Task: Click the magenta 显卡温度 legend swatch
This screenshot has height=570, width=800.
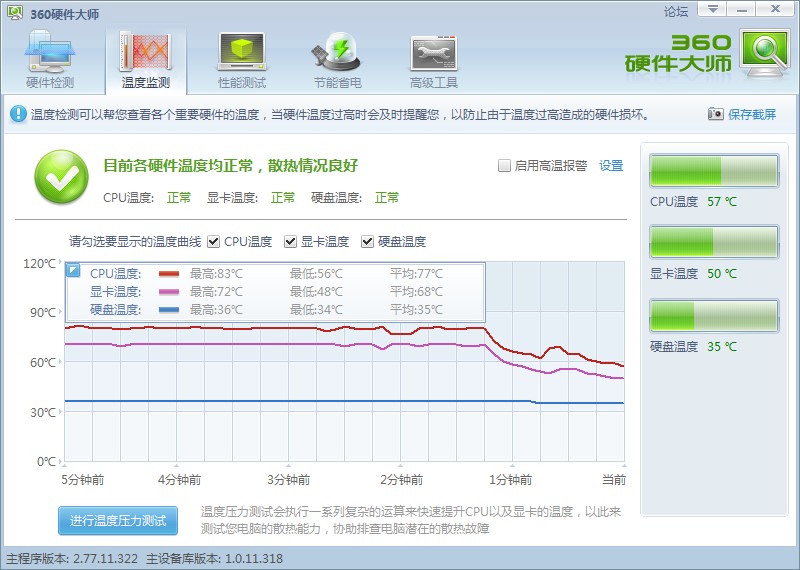Action: pyautogui.click(x=169, y=292)
